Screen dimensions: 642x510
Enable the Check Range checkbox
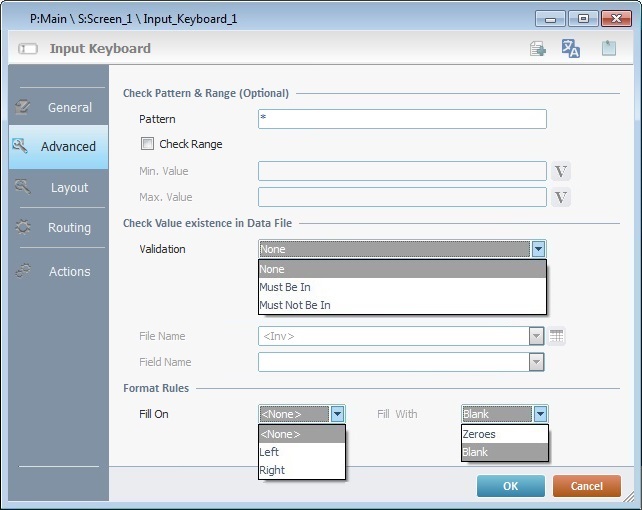(148, 144)
